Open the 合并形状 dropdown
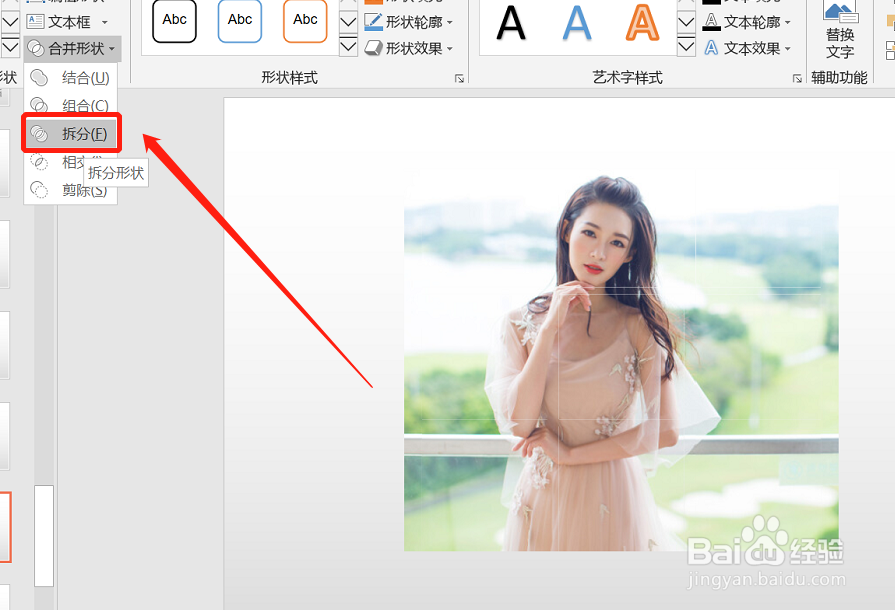Screen dimensions: 895x610 pos(72,49)
